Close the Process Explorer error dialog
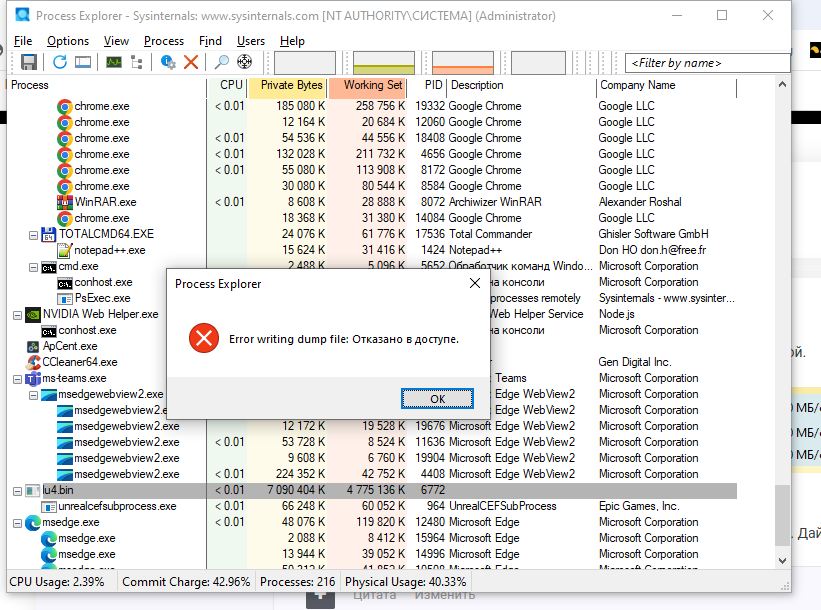The image size is (821, 610). (475, 283)
